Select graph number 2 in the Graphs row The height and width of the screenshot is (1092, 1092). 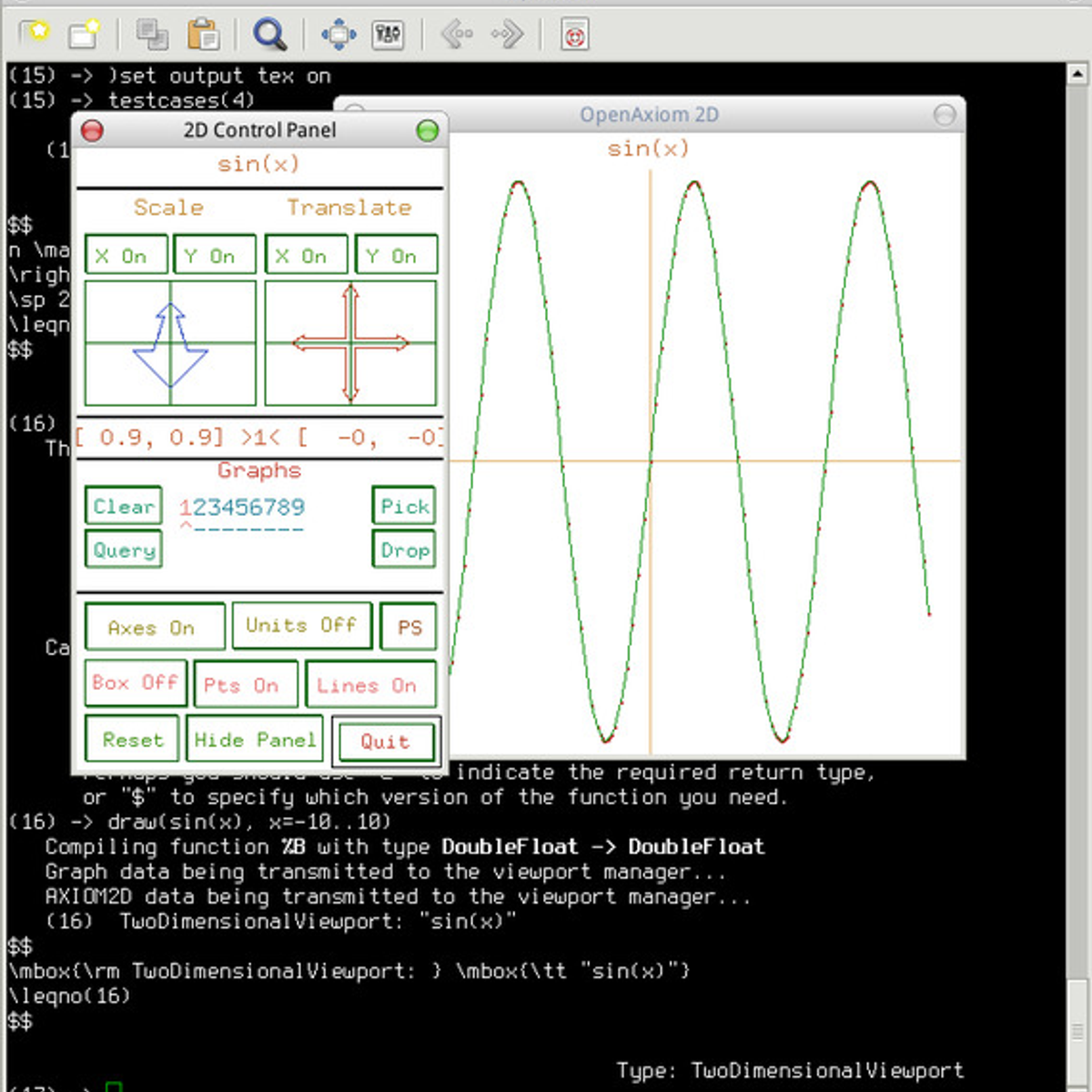pyautogui.click(x=198, y=507)
